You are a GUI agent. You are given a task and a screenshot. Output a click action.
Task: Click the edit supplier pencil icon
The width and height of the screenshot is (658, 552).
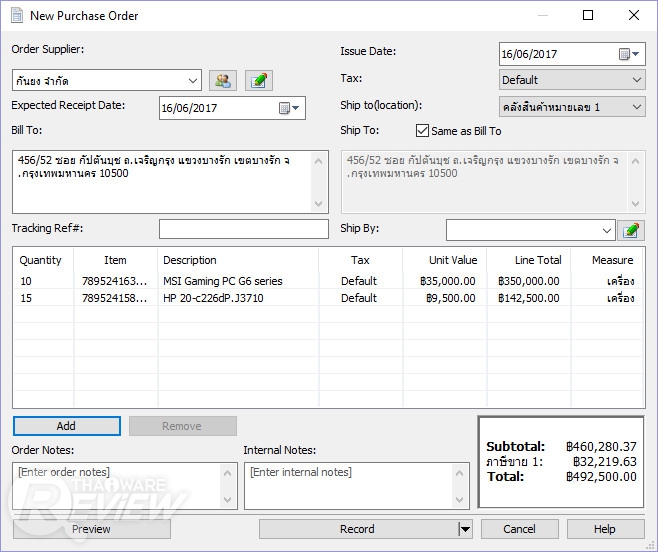259,80
